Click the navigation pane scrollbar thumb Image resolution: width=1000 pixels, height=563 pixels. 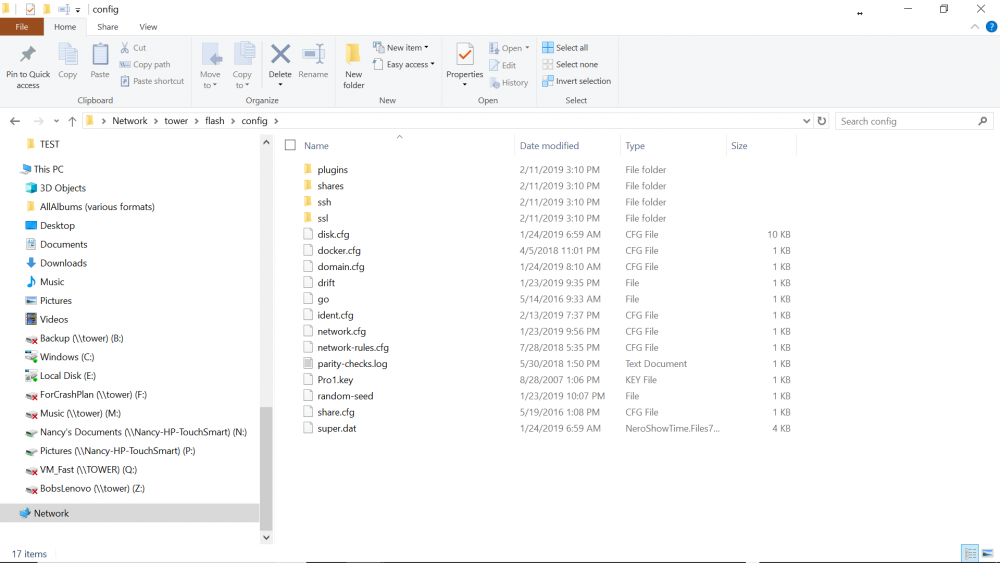tap(266, 469)
